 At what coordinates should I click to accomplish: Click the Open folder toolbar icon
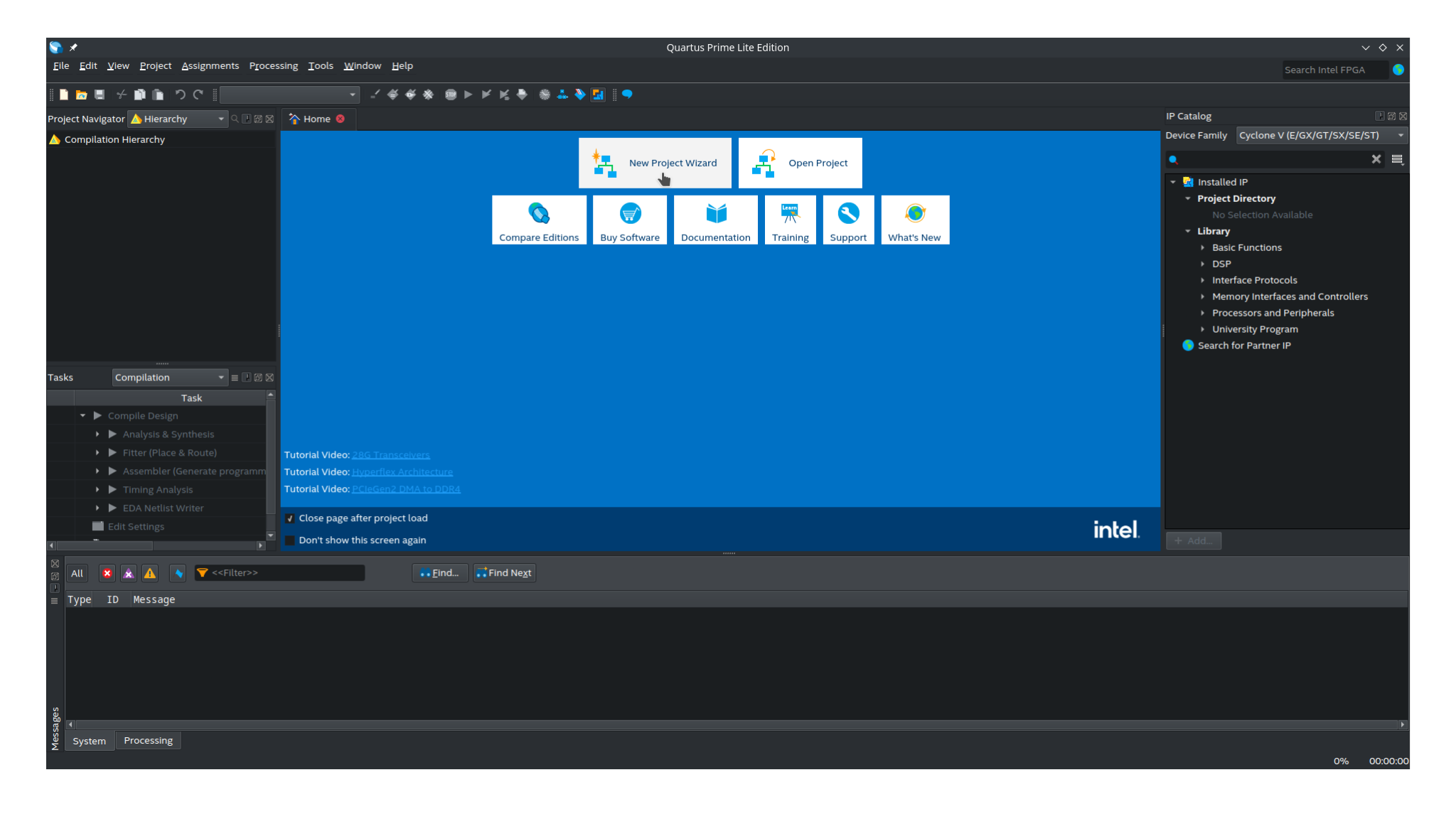(x=82, y=95)
